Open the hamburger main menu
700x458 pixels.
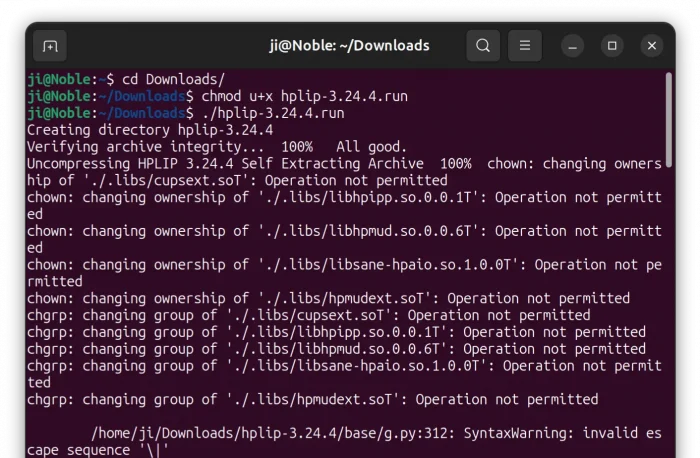tap(525, 46)
